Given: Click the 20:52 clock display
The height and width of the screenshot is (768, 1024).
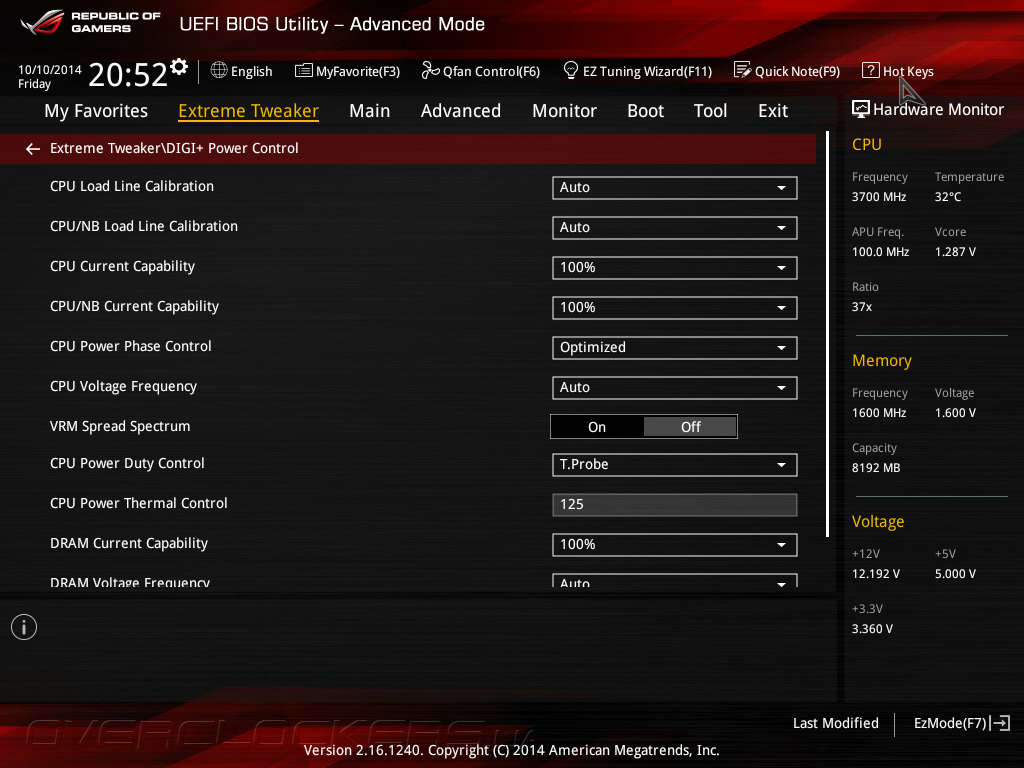Looking at the screenshot, I should coord(128,74).
